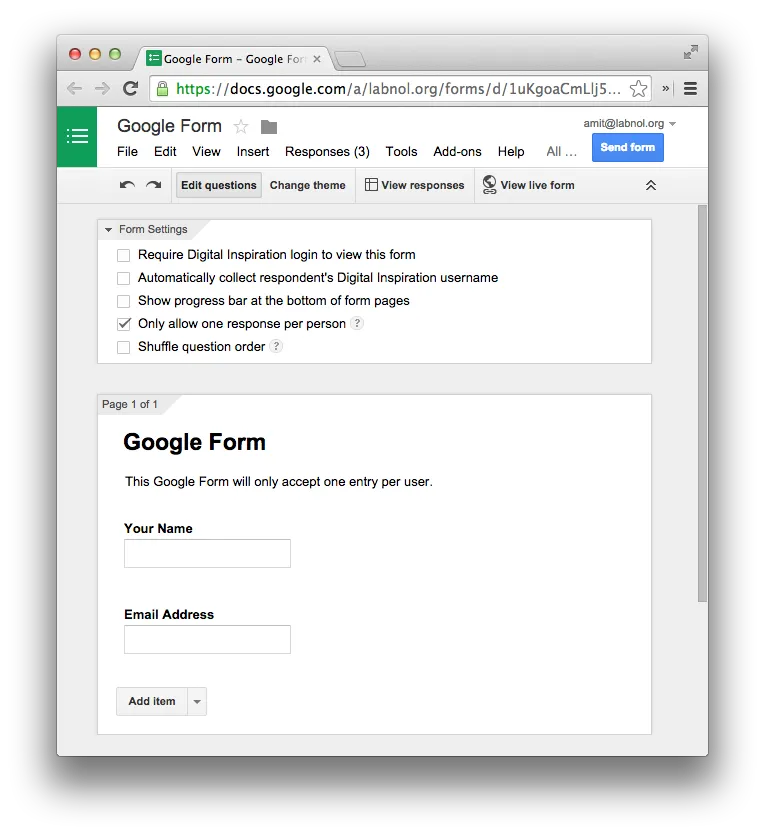Enable Shuffle question order checkbox
Image resolution: width=765 pixels, height=835 pixels.
(x=124, y=347)
